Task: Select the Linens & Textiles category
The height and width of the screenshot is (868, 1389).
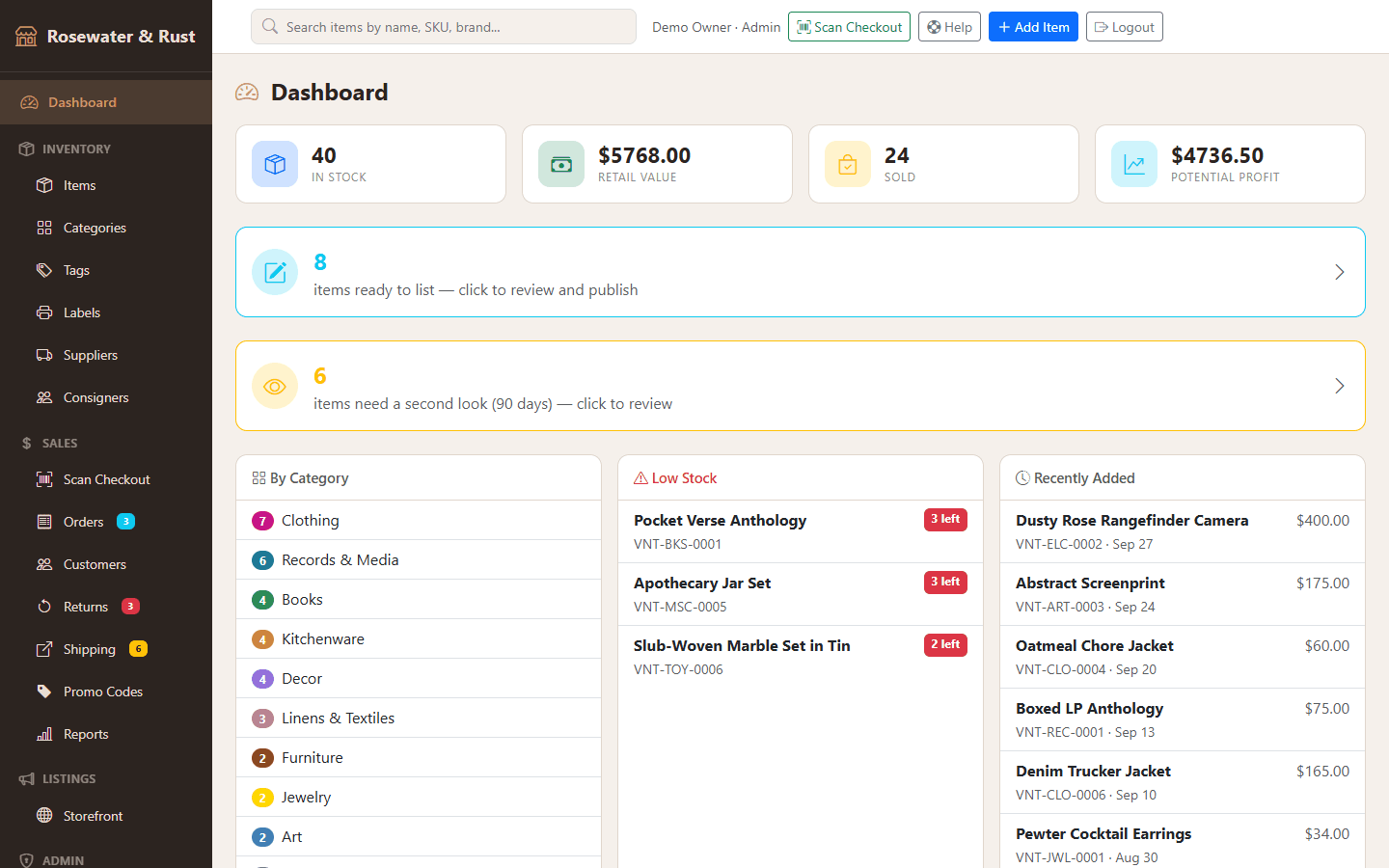Action: pos(419,719)
